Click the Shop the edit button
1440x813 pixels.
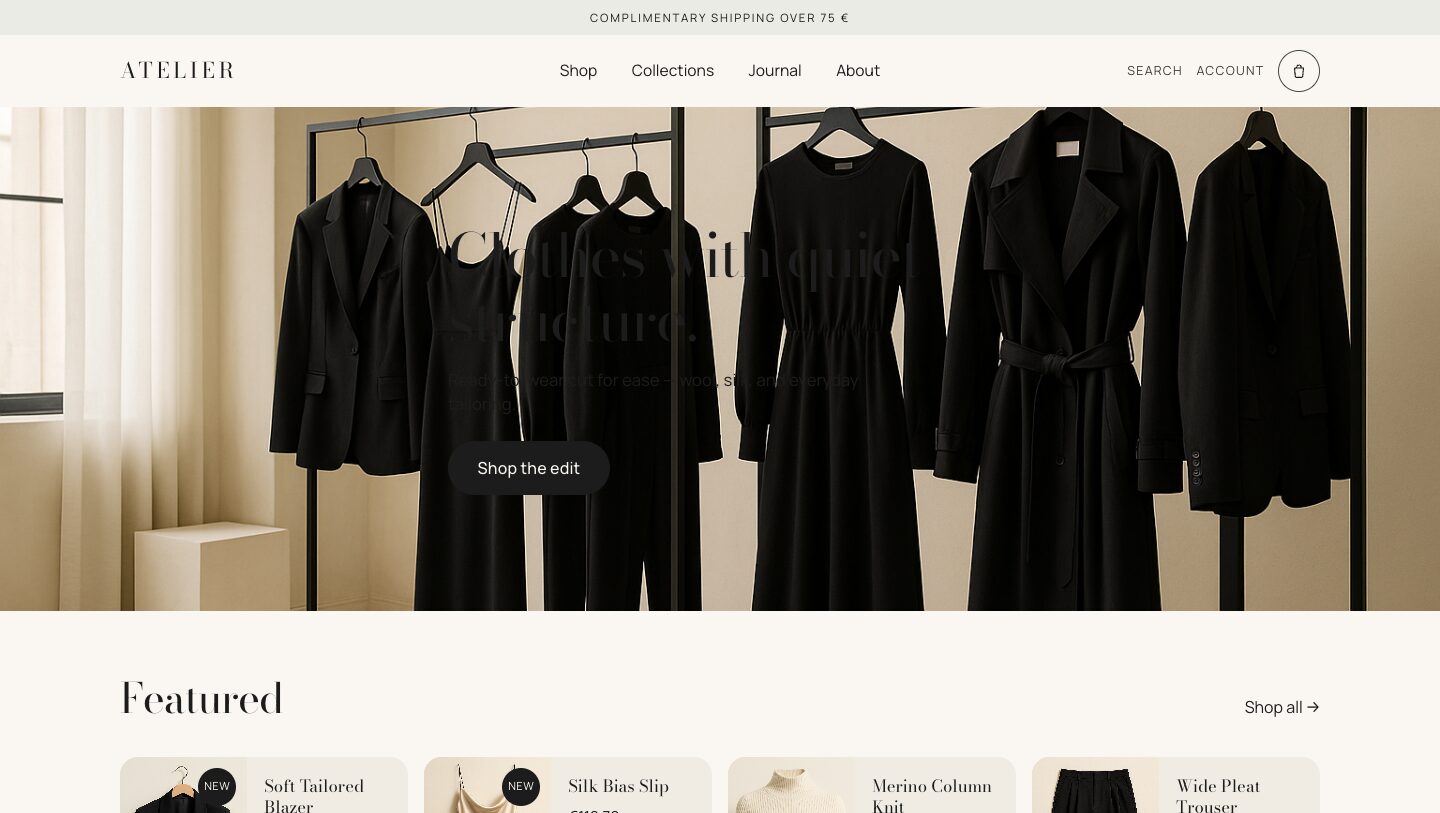click(528, 468)
